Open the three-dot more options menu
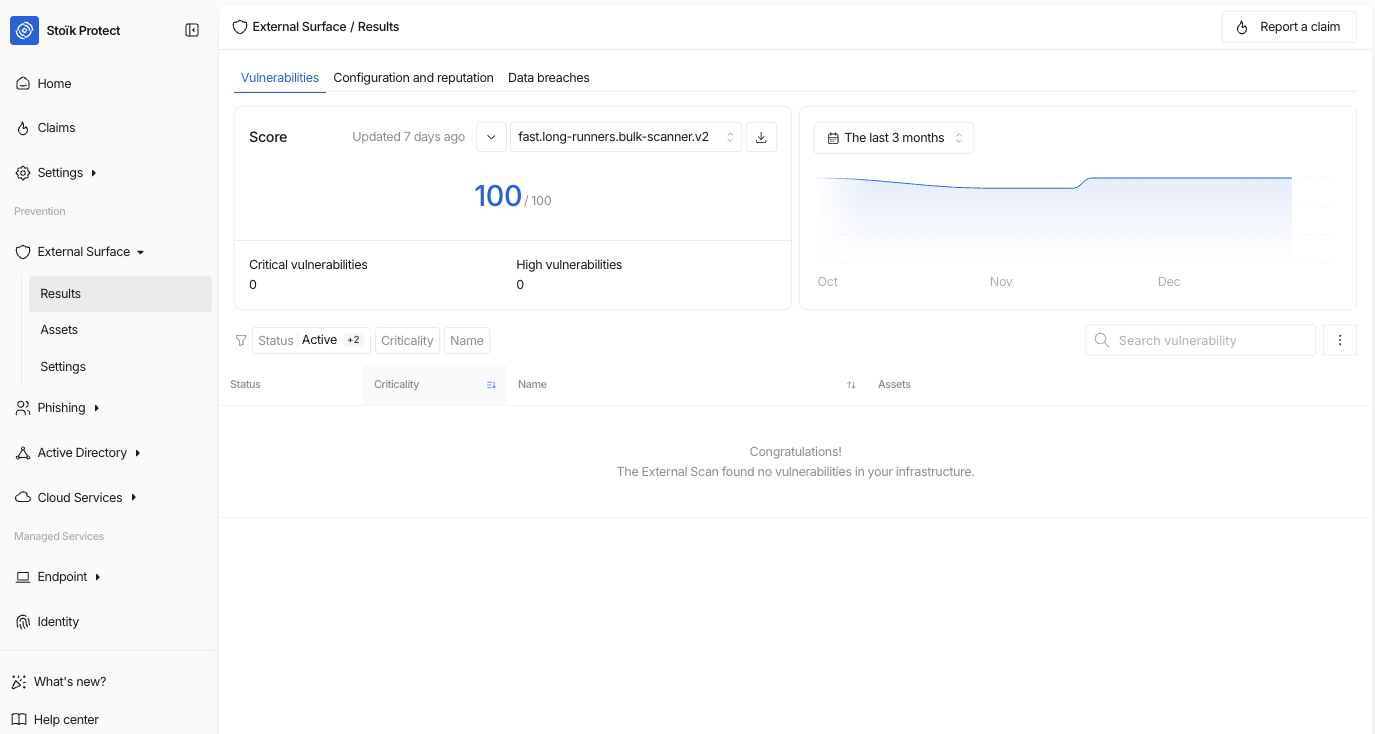The image size is (1375, 734). 1340,340
